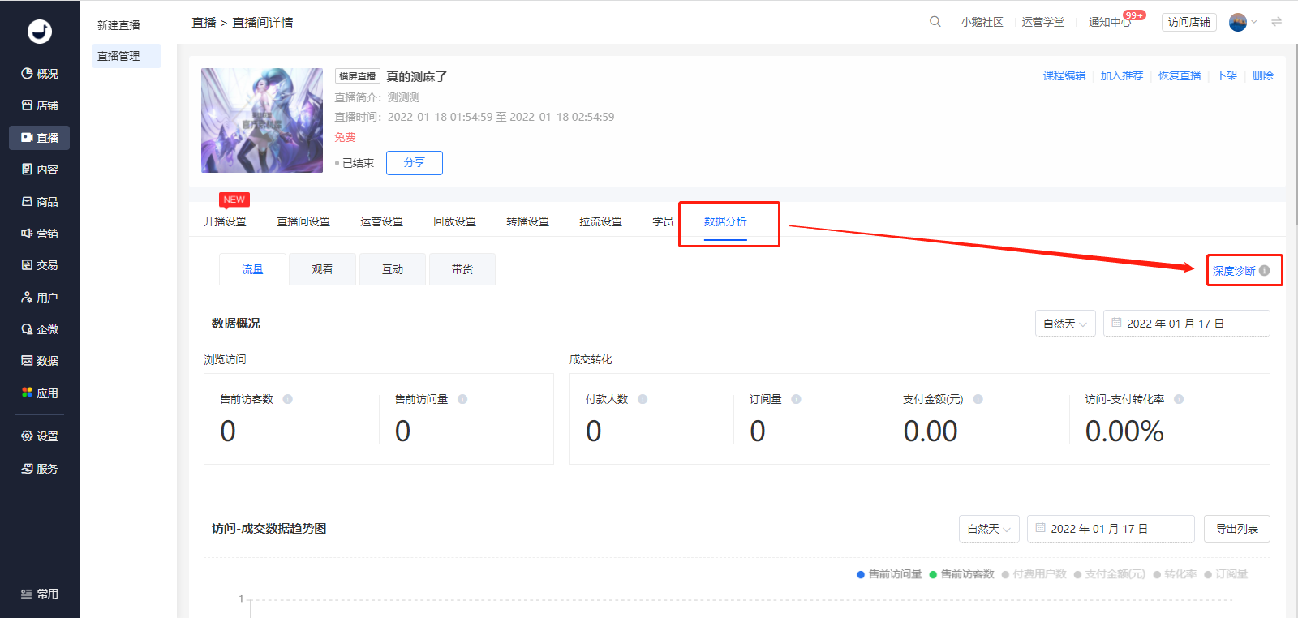Open the 小鹅社区 header link
This screenshot has height=619, width=1299.
tap(982, 22)
